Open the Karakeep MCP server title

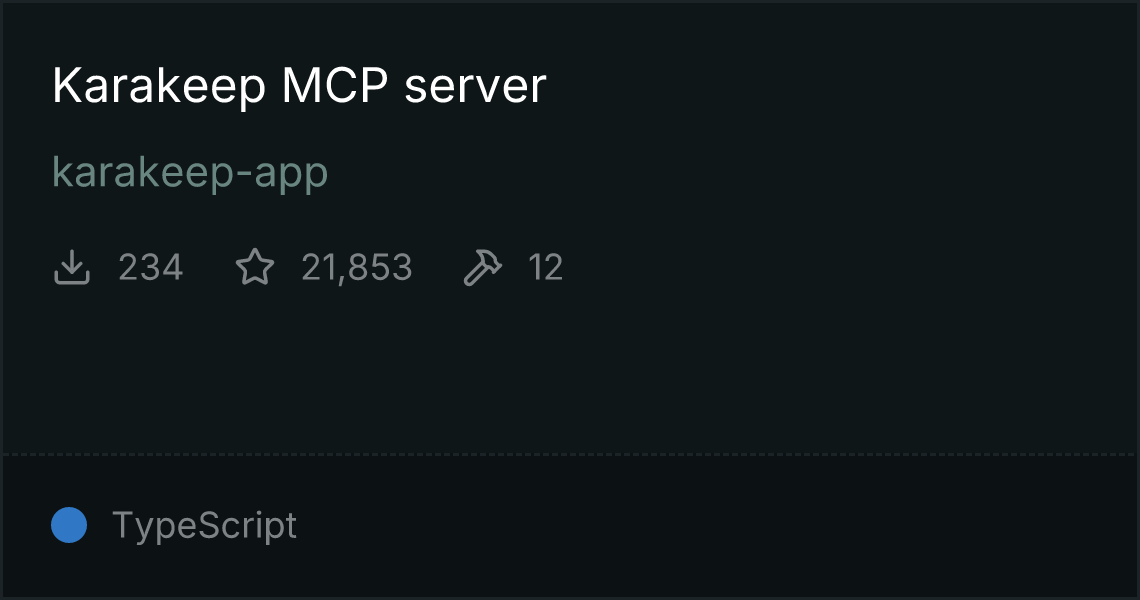(299, 86)
